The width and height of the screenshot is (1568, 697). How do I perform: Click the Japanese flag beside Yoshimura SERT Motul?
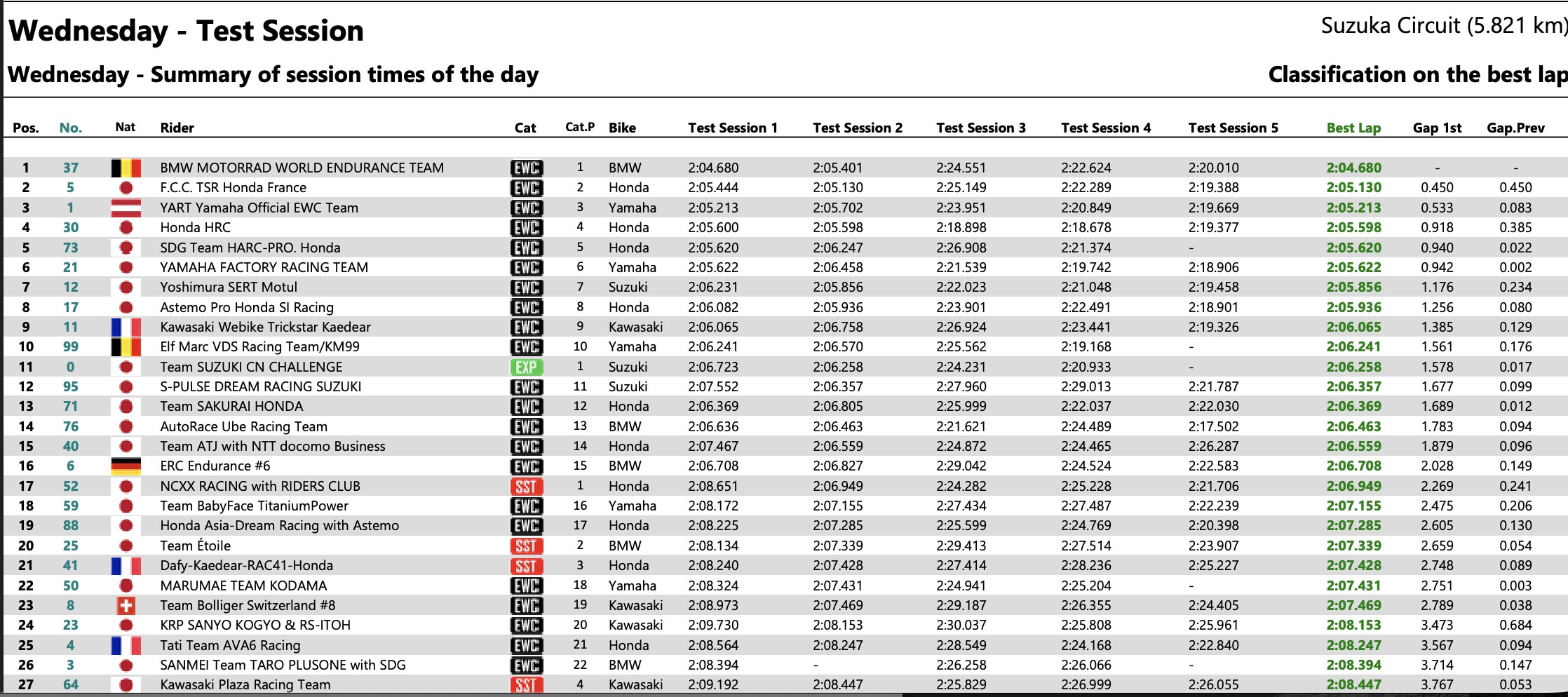tap(126, 287)
